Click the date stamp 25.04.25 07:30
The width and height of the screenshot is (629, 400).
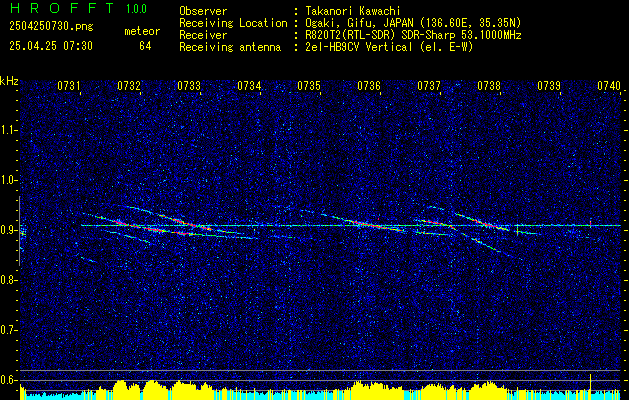tap(51, 46)
